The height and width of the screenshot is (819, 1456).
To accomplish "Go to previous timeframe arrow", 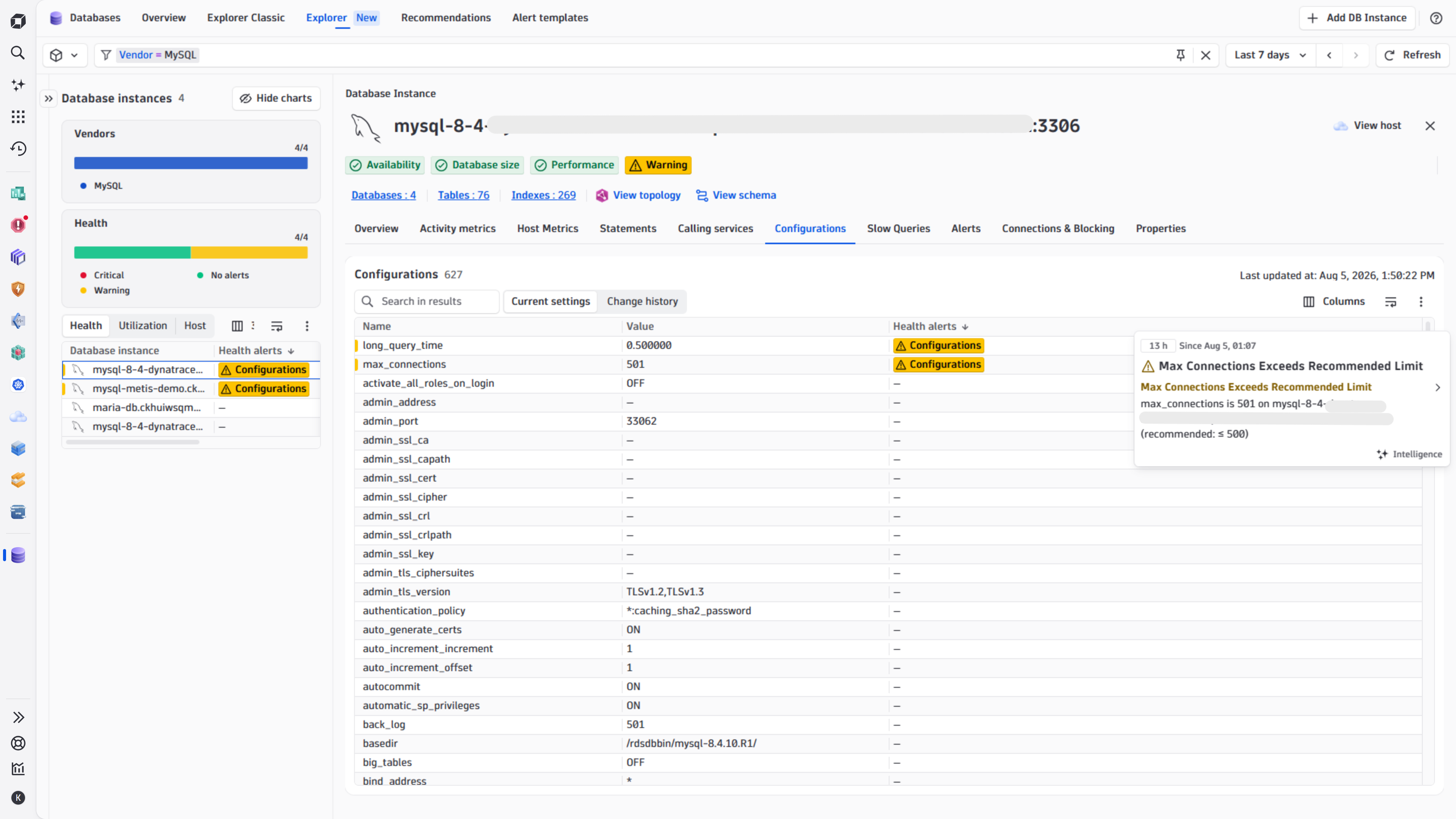I will tap(1329, 55).
